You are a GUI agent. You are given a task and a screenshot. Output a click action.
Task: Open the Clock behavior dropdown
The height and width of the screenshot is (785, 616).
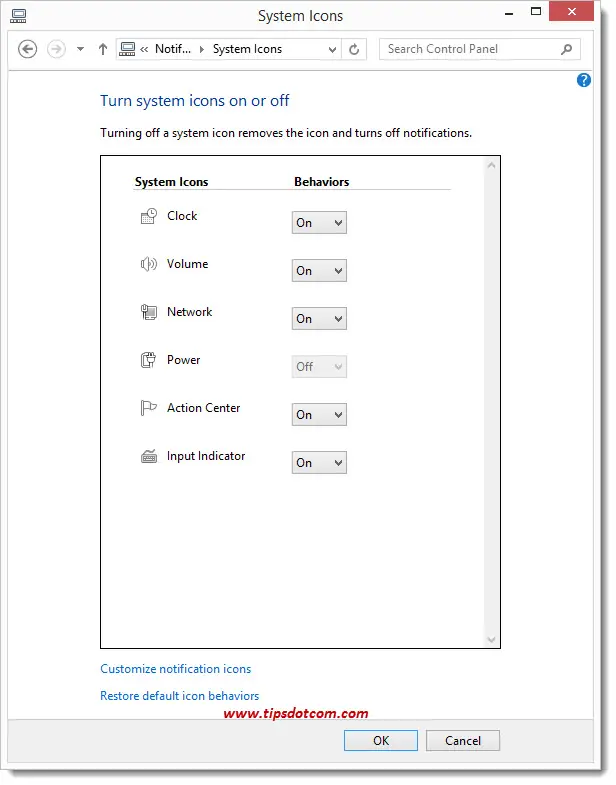point(319,223)
